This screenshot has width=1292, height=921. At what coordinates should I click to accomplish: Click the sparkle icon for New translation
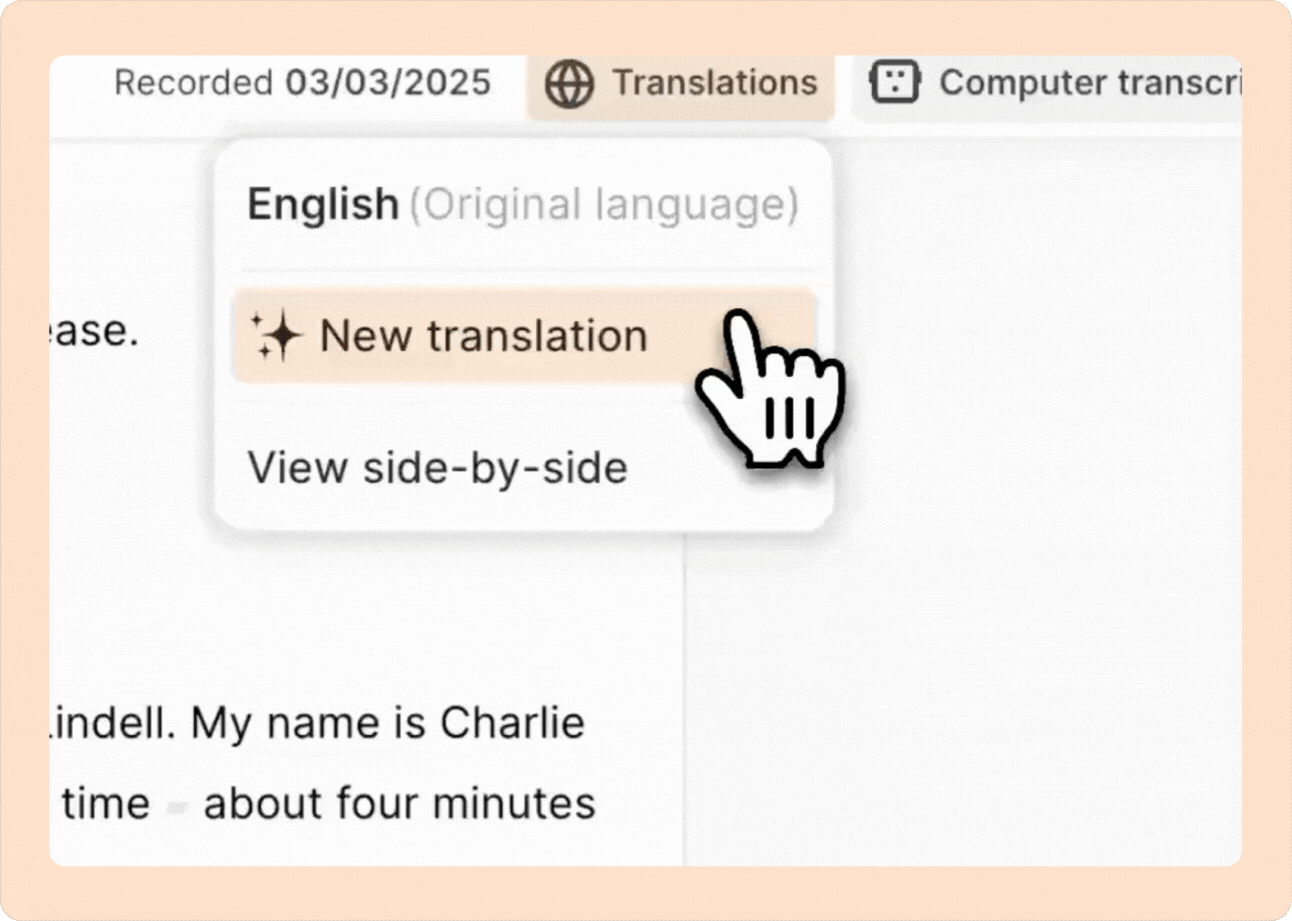tap(275, 336)
